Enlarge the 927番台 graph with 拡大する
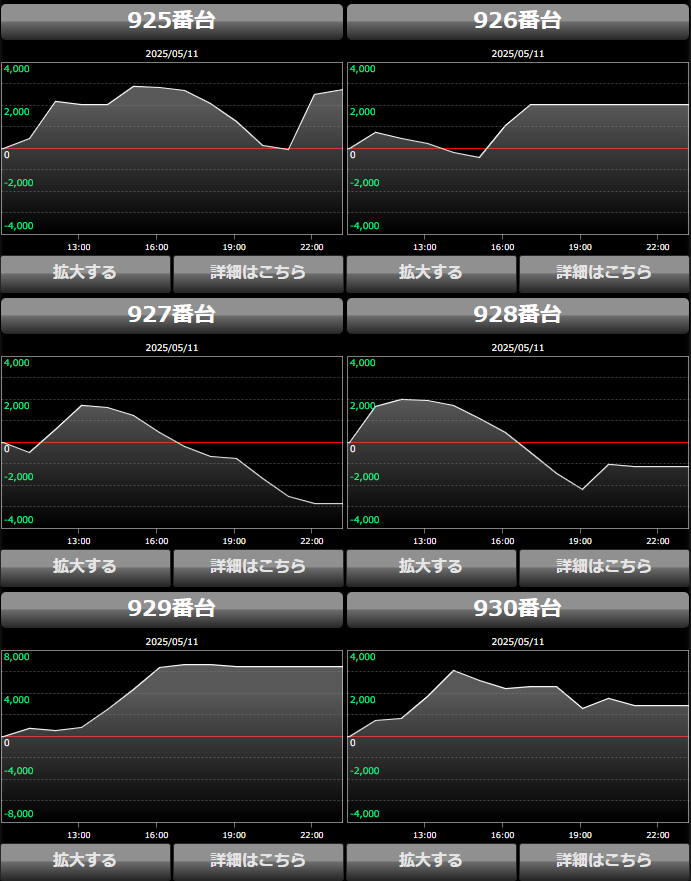Viewport: 691px width, 881px height. coord(85,567)
